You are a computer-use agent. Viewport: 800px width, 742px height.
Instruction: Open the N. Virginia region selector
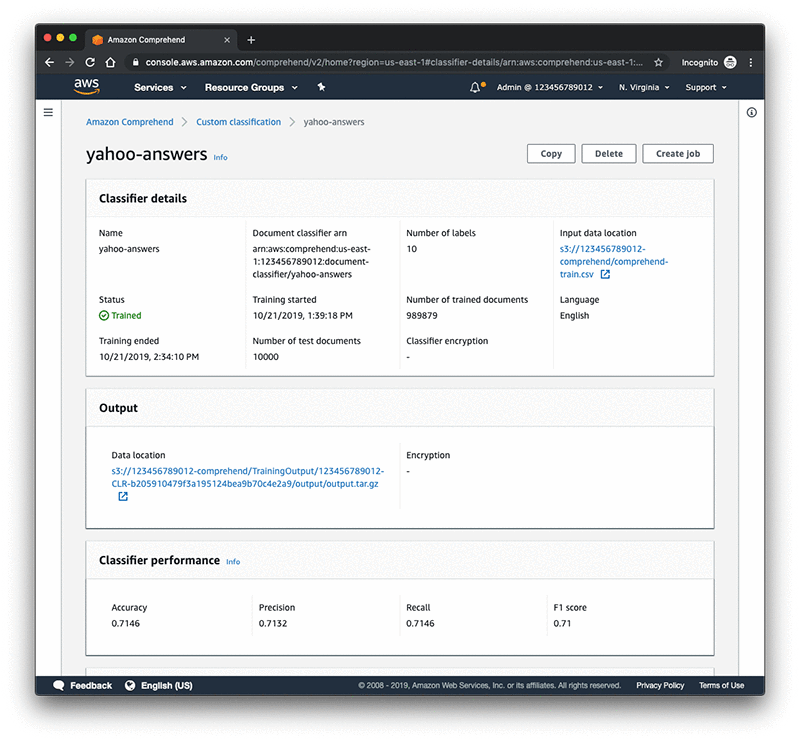tap(644, 87)
